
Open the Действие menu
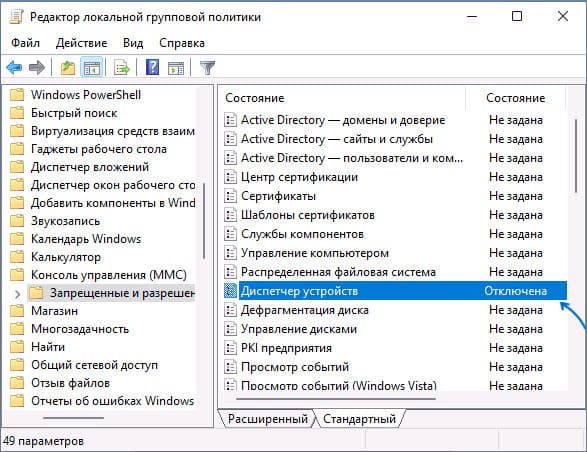81,43
